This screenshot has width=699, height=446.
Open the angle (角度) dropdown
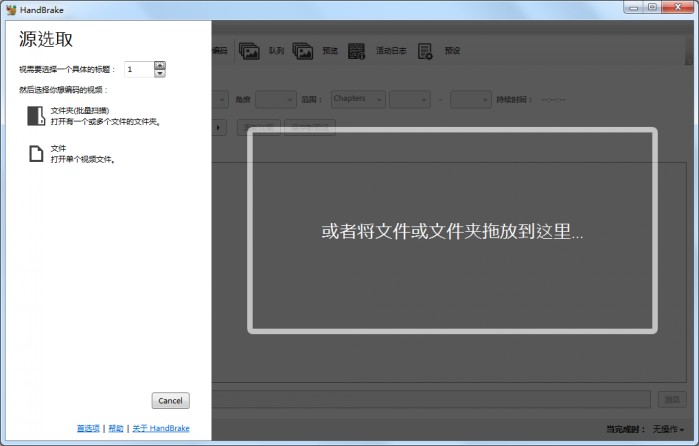275,99
